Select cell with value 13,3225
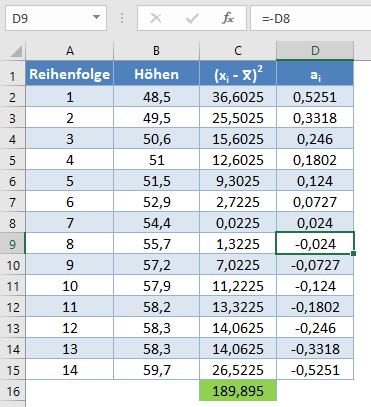This screenshot has height=407, width=371. [x=238, y=307]
